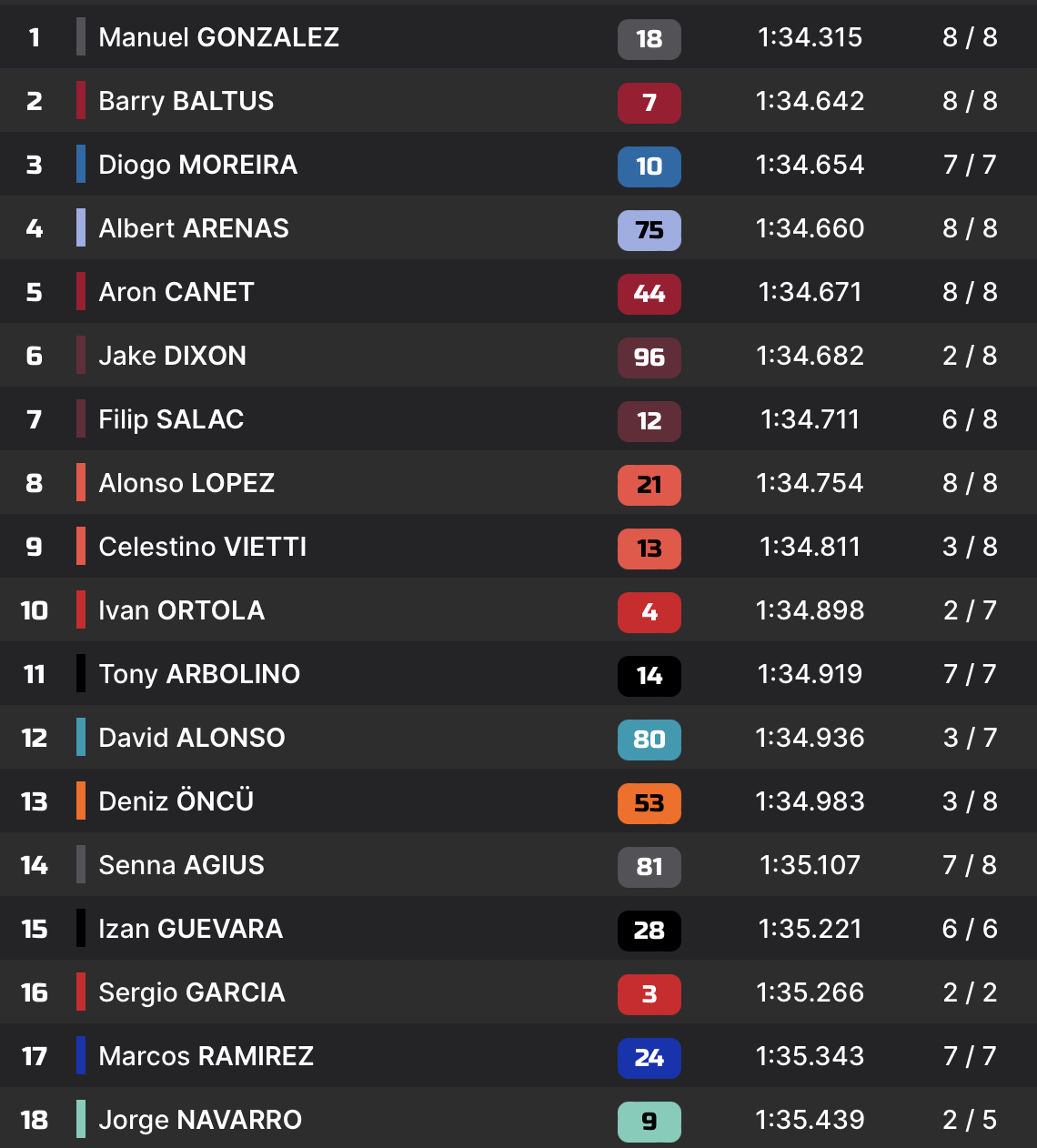
Task: Open Ivan ORTOLA rider entry
Action: (181, 610)
